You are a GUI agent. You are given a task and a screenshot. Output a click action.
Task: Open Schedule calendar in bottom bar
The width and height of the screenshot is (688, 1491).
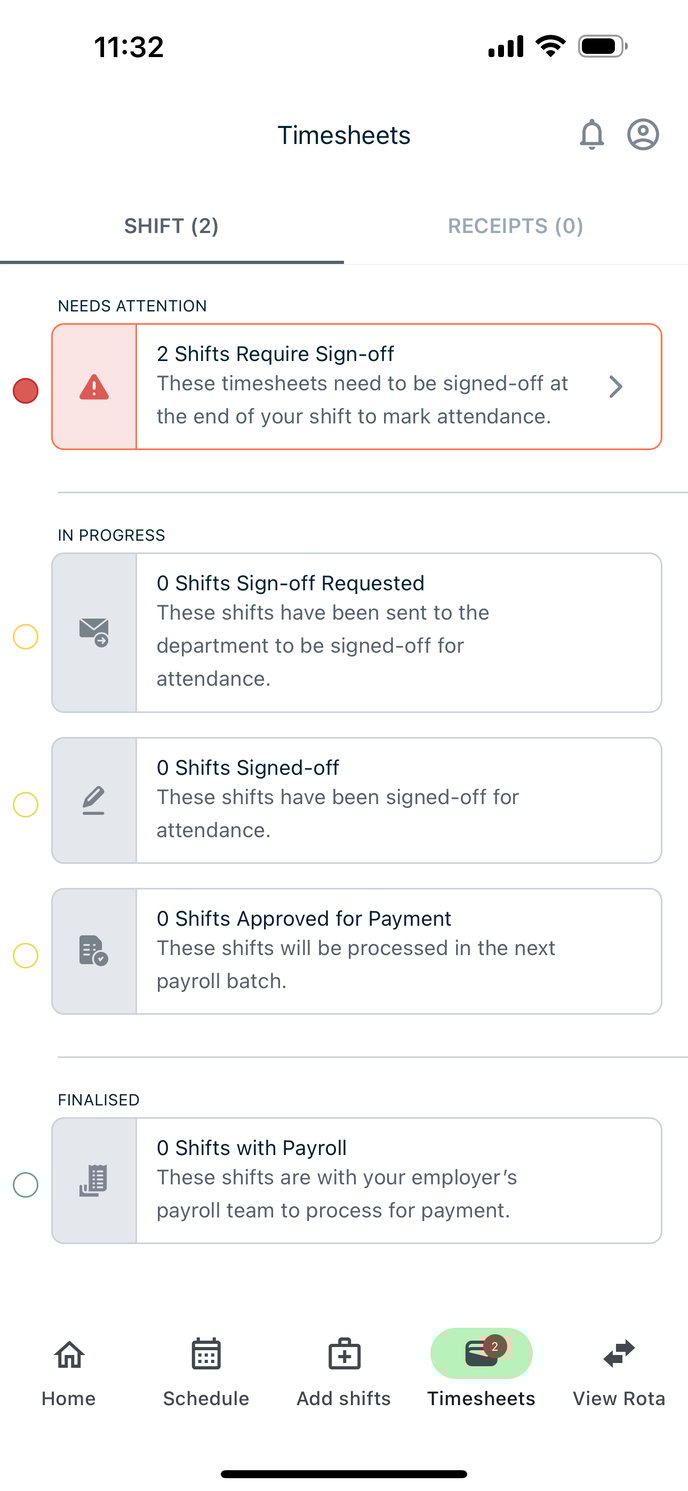pos(206,1372)
